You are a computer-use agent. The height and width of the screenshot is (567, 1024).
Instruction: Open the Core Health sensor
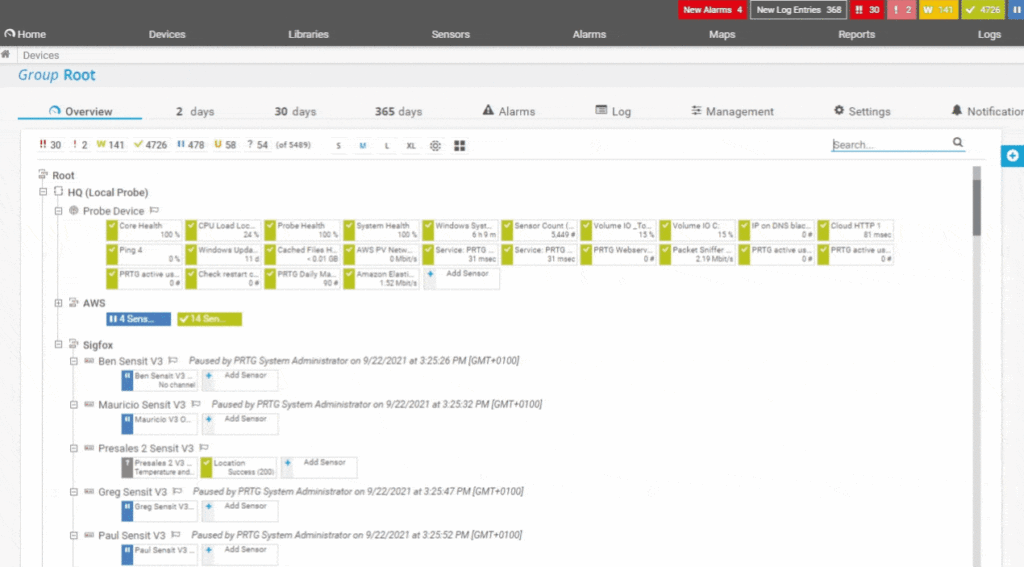tap(144, 230)
